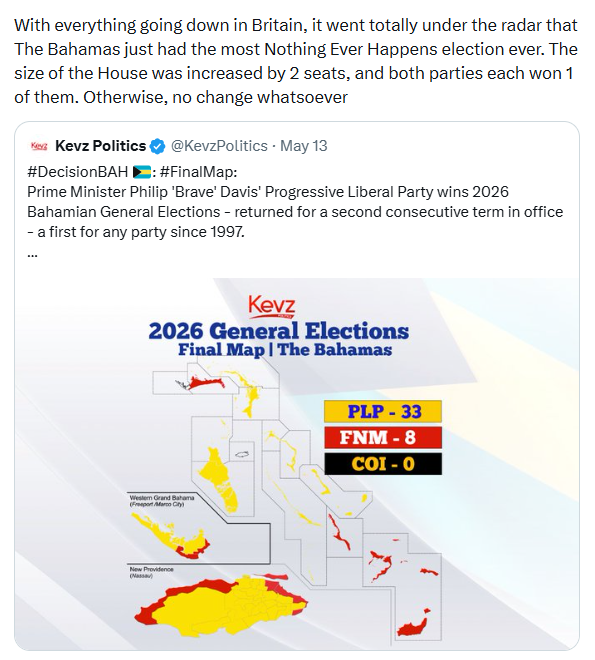Click the main tweet text about Bahamas election
The image size is (595, 660).
click(296, 61)
